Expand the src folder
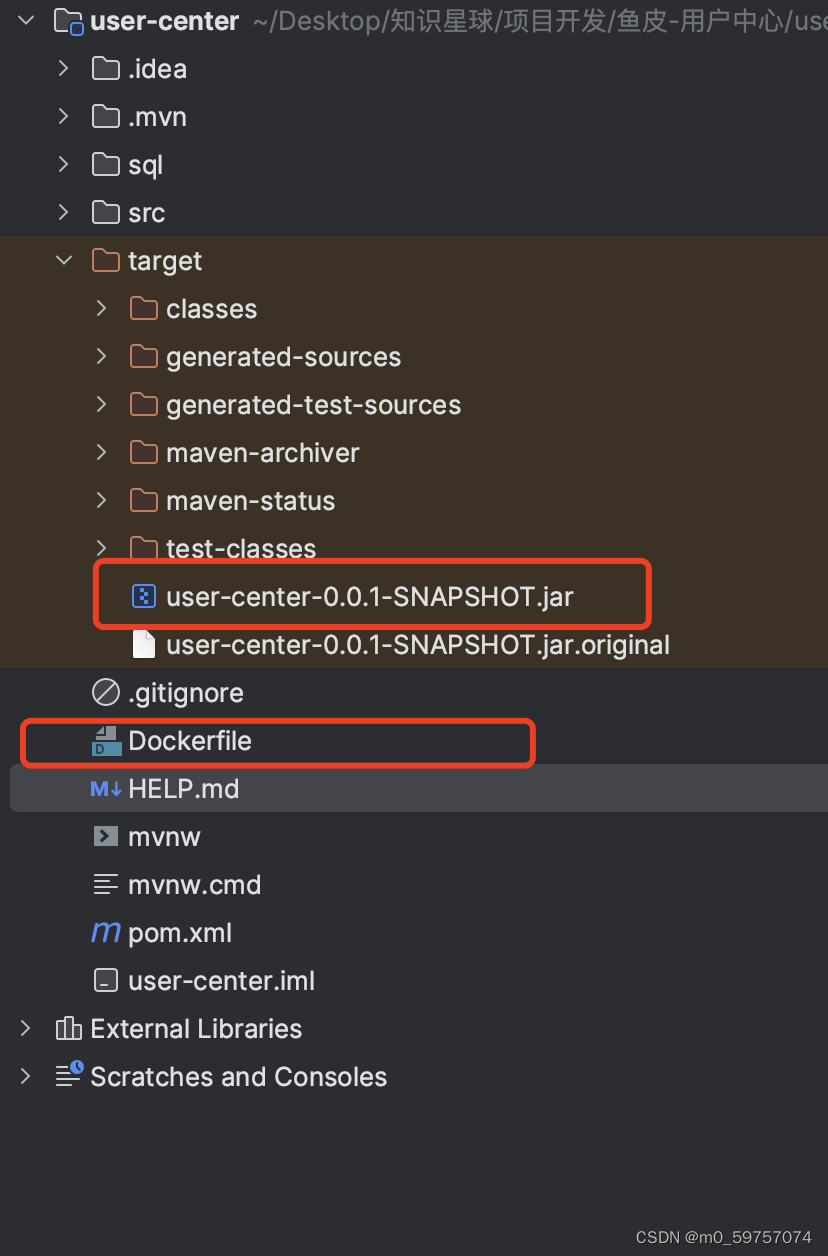The width and height of the screenshot is (828, 1256). [63, 212]
